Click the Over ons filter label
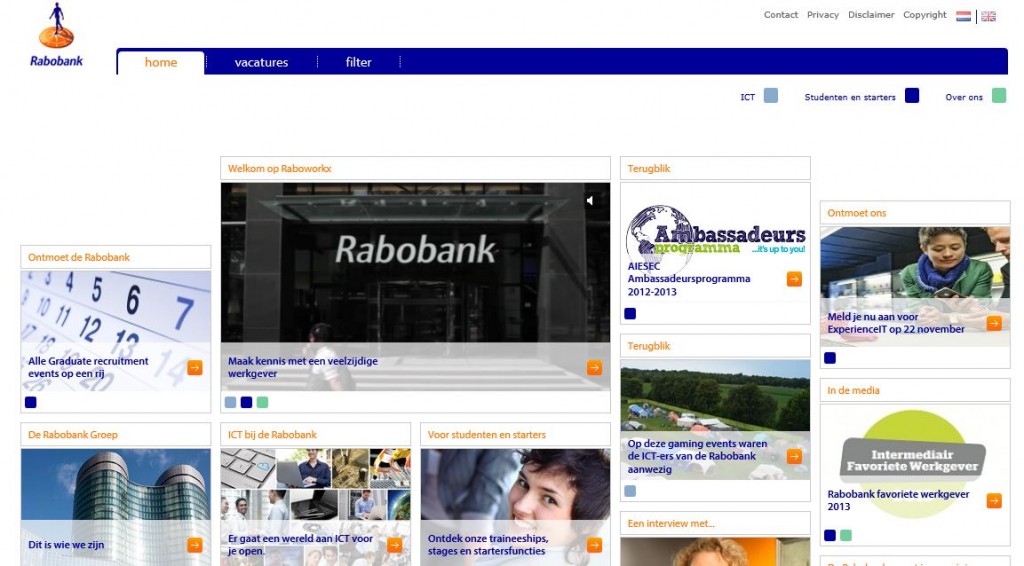 pyautogui.click(x=964, y=97)
